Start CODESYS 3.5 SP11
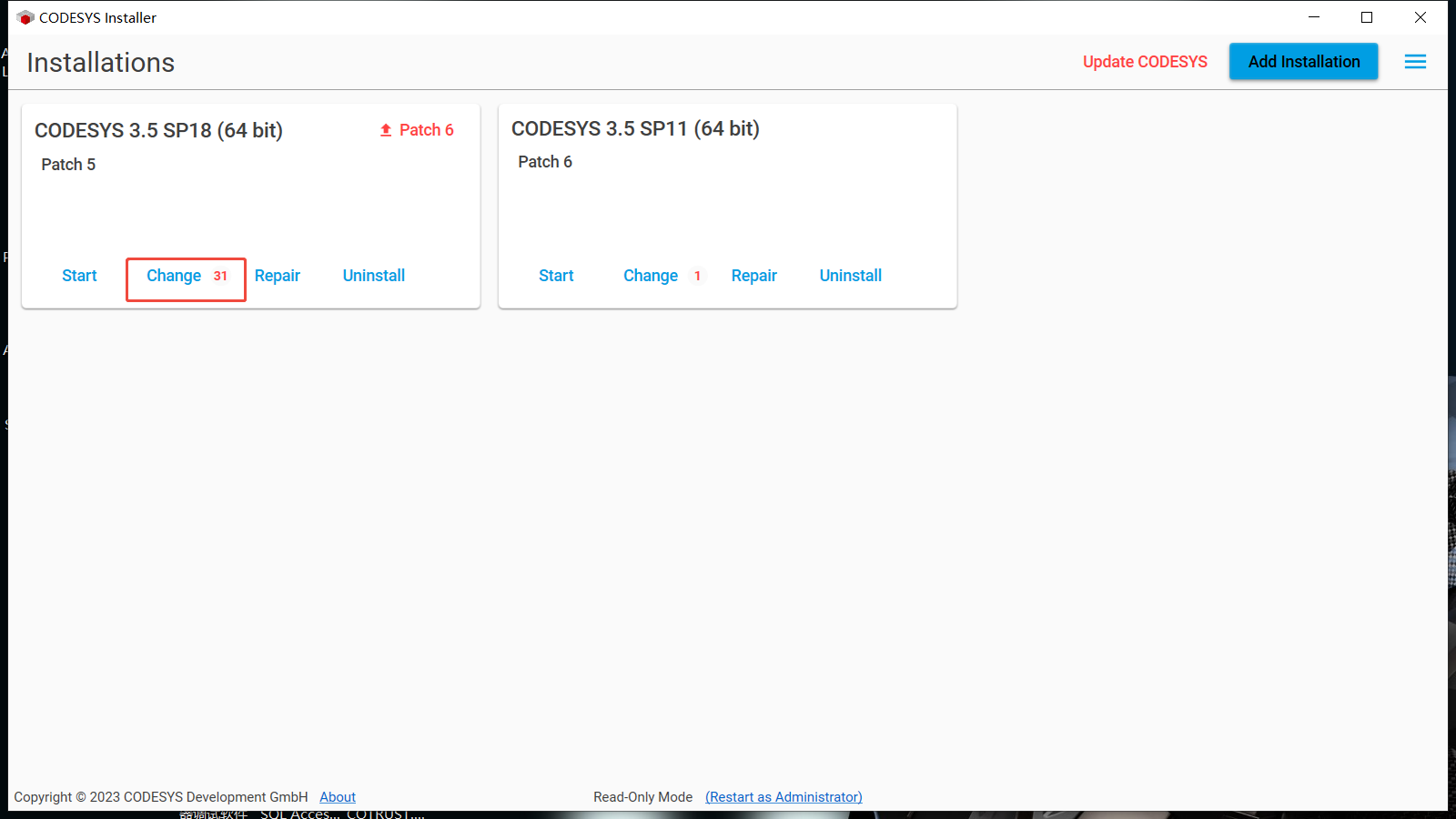Image resolution: width=1456 pixels, height=819 pixels. (x=556, y=276)
